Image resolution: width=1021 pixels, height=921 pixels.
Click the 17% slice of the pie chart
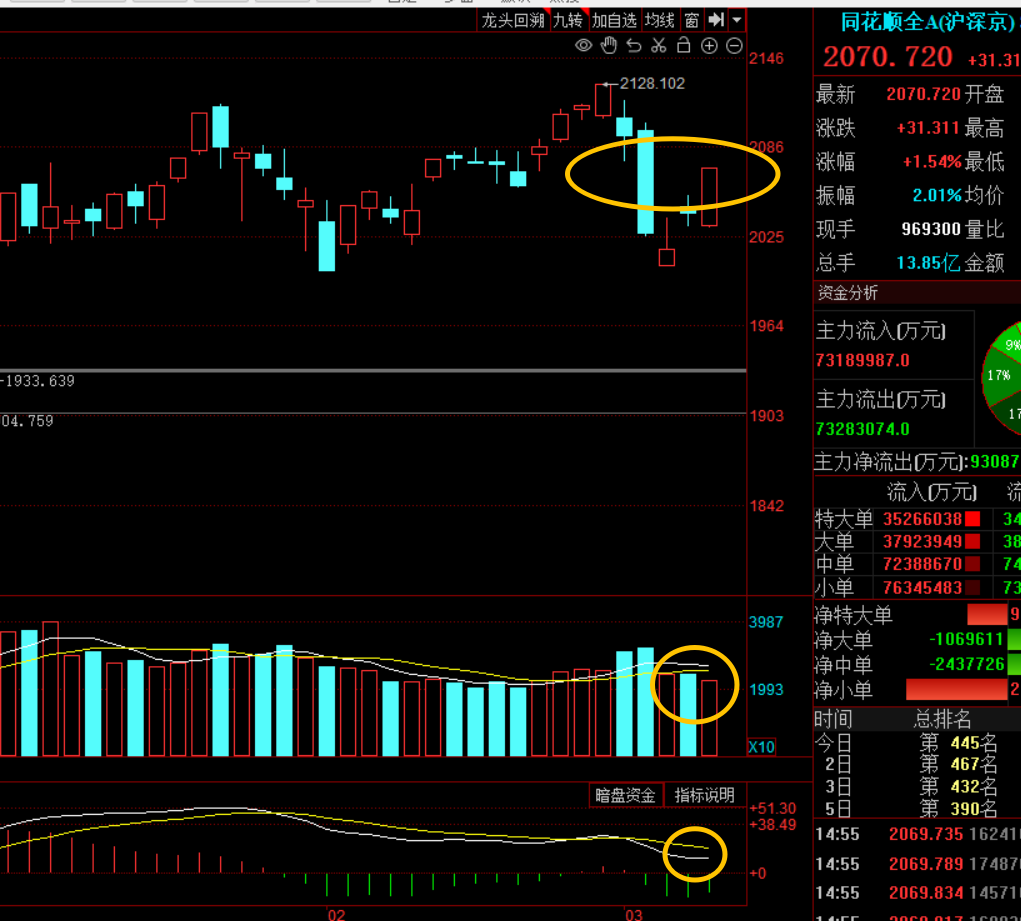(999, 376)
